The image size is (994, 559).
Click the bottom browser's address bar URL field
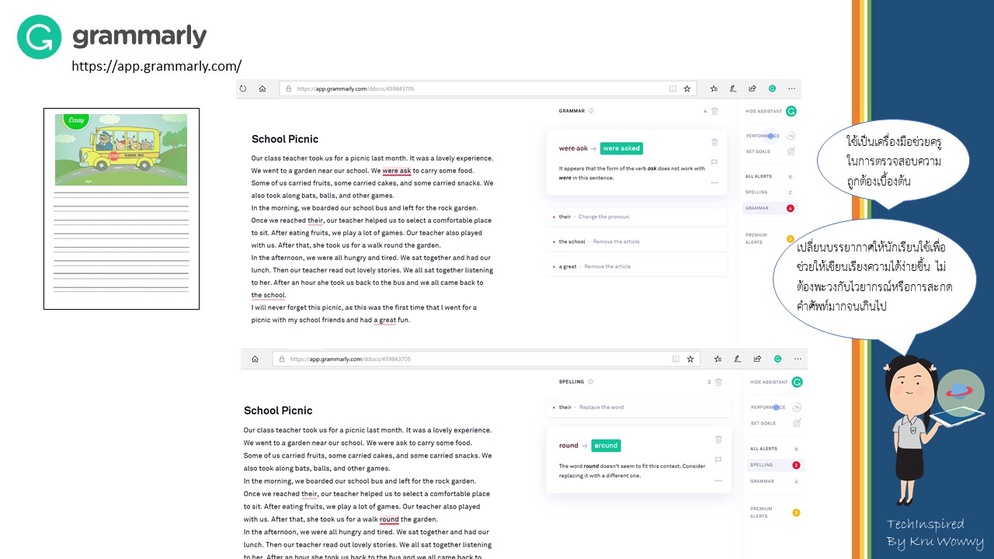pyautogui.click(x=486, y=359)
